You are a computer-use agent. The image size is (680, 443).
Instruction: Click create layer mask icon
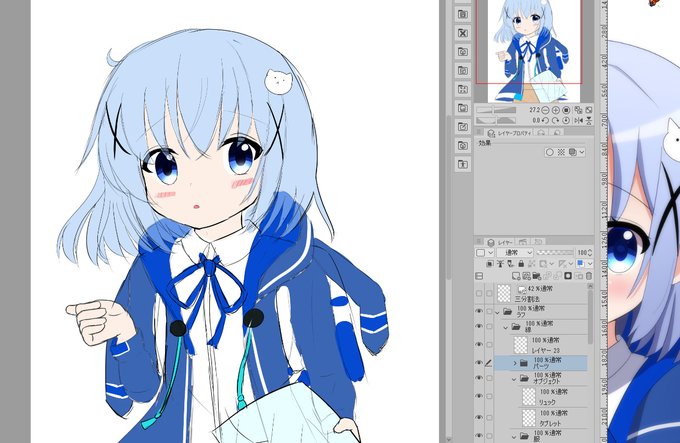[x=568, y=276]
